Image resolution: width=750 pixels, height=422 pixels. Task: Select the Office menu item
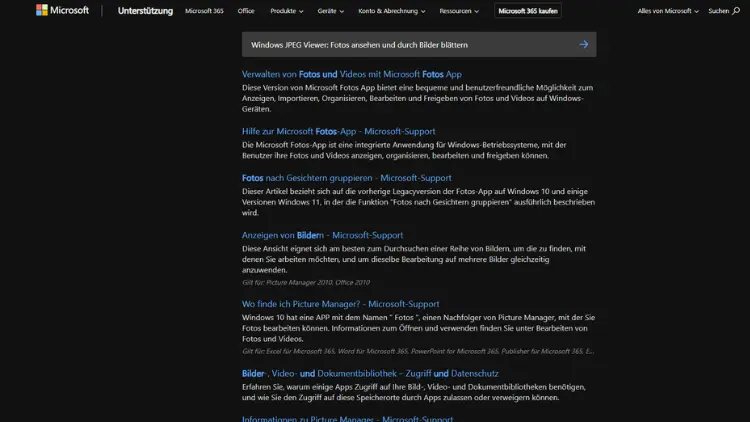coord(246,11)
